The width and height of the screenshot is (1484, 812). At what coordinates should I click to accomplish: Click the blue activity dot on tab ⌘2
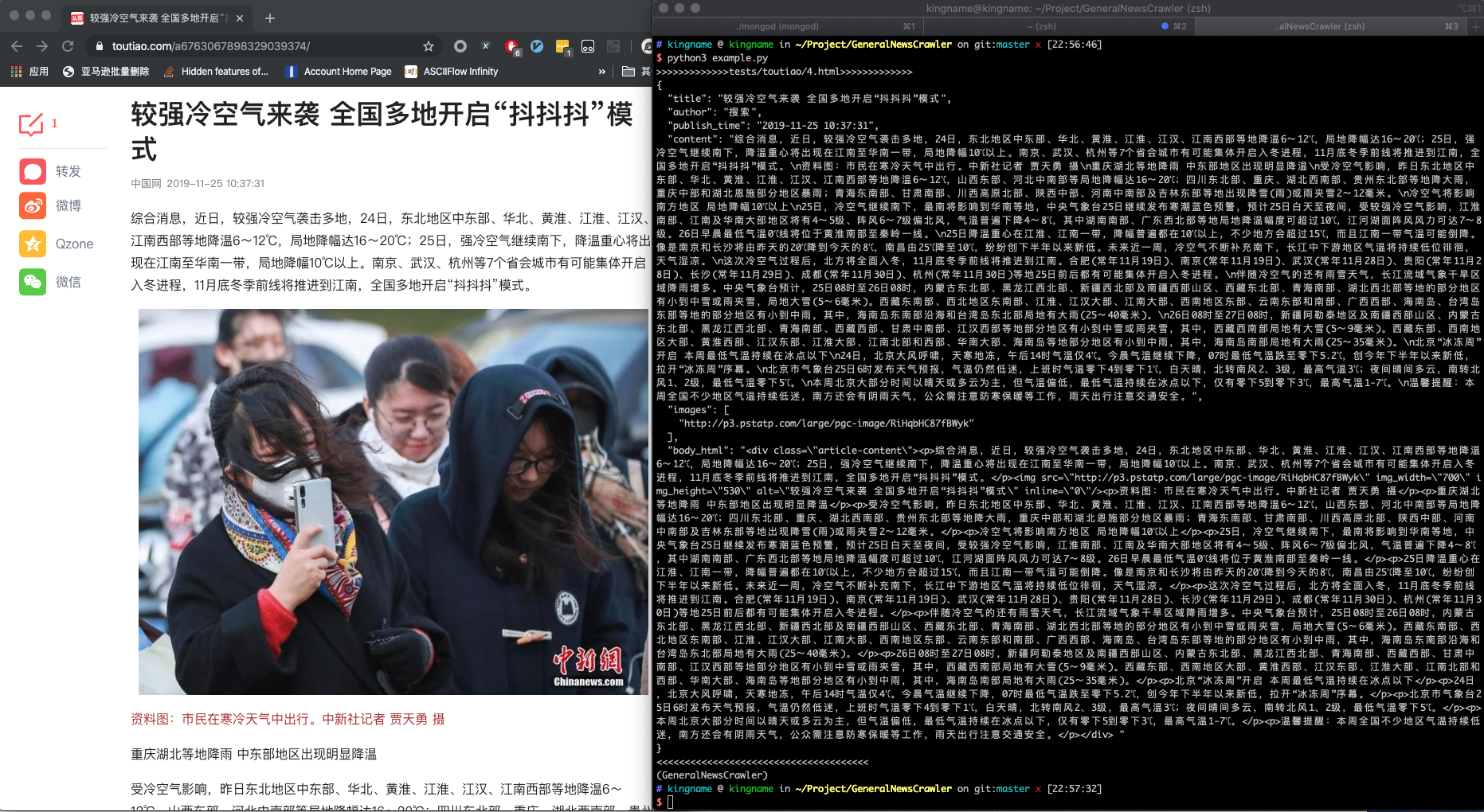click(1165, 26)
